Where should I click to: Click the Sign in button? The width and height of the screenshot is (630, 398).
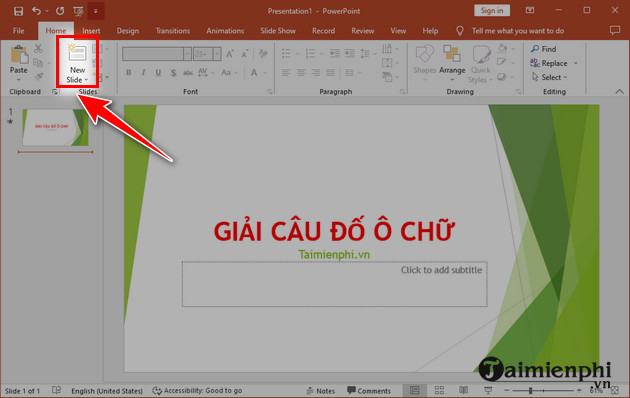(x=492, y=11)
